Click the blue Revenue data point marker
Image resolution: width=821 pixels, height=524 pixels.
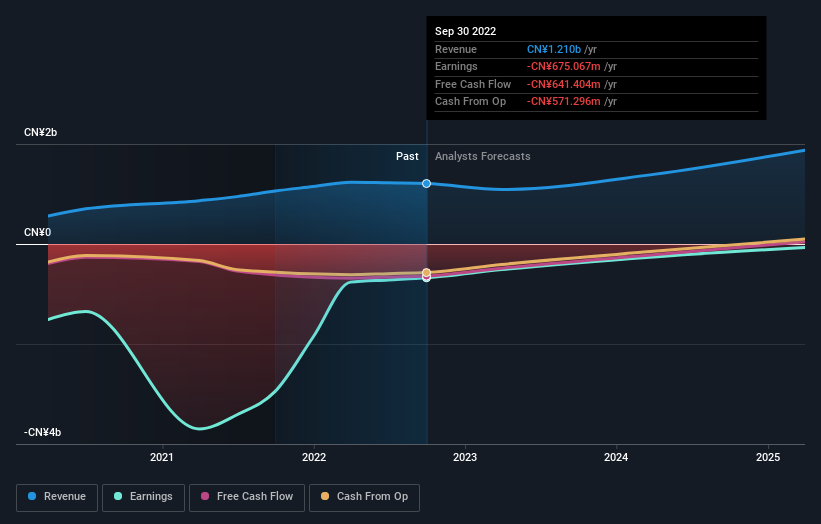coord(427,183)
